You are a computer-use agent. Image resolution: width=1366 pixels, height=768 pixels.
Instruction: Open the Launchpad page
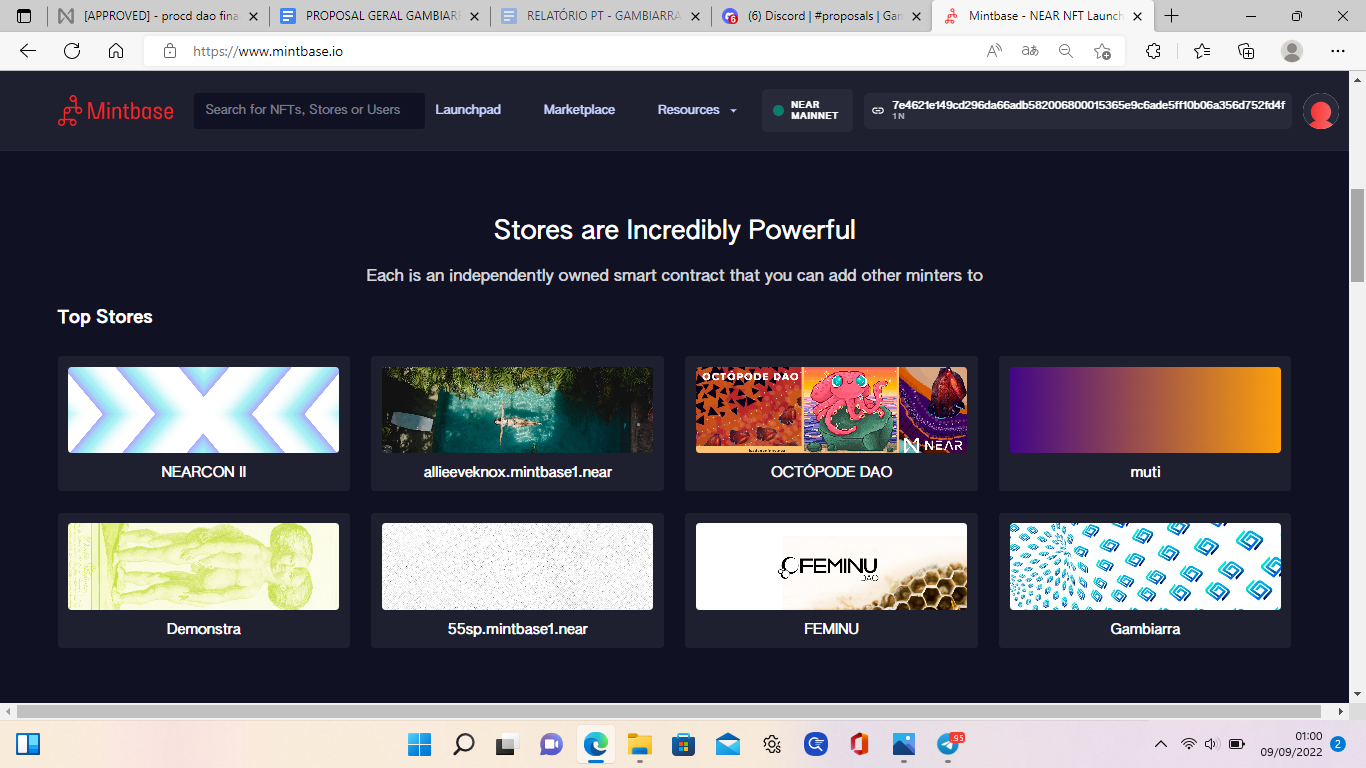[468, 110]
